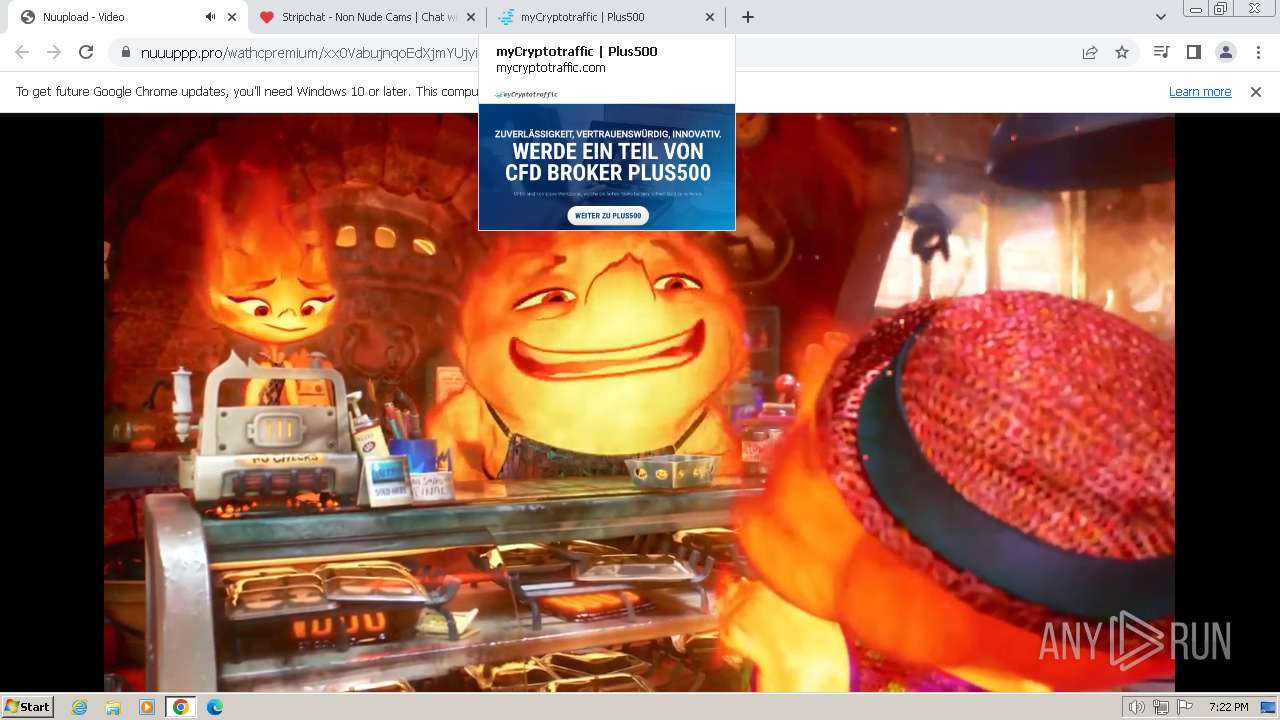
Task: Launch Microsoft Edge from the taskbar
Action: coord(214,707)
